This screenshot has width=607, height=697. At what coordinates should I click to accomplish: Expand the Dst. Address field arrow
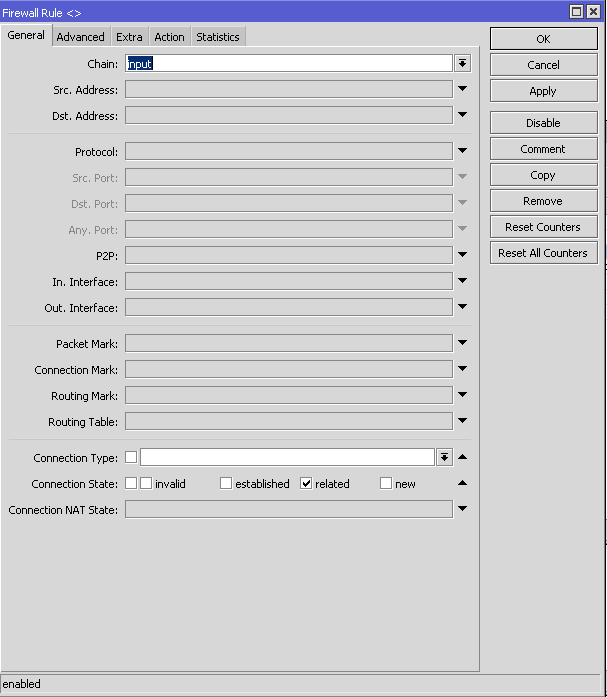(462, 116)
